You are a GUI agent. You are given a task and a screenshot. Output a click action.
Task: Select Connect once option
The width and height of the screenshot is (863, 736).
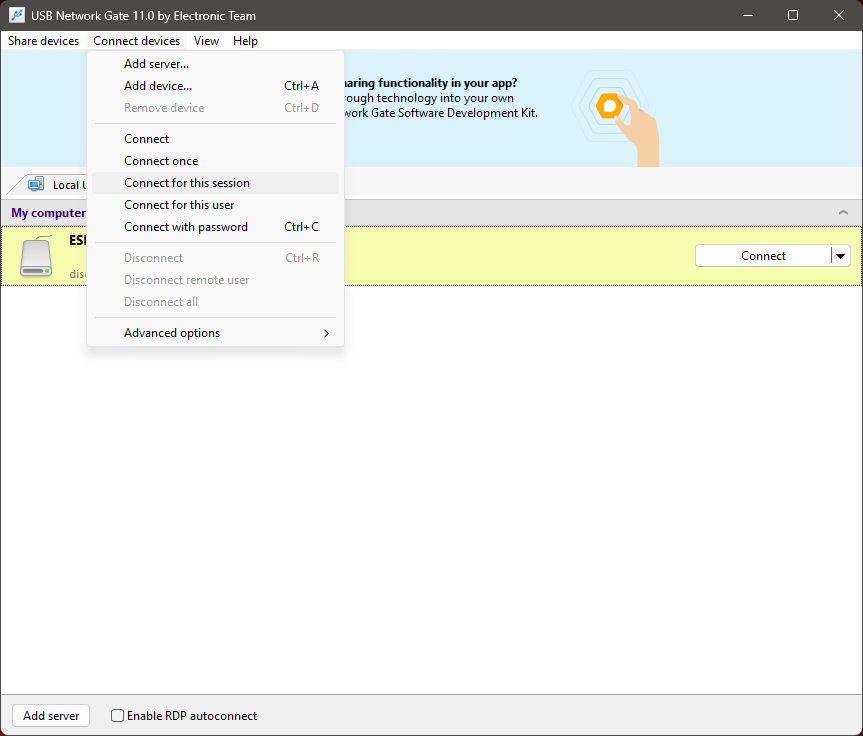click(161, 161)
